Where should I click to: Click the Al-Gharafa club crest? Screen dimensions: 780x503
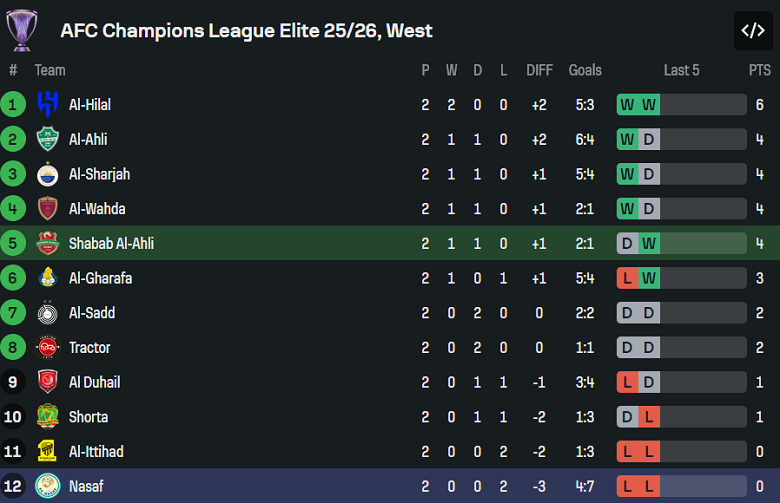click(x=47, y=278)
